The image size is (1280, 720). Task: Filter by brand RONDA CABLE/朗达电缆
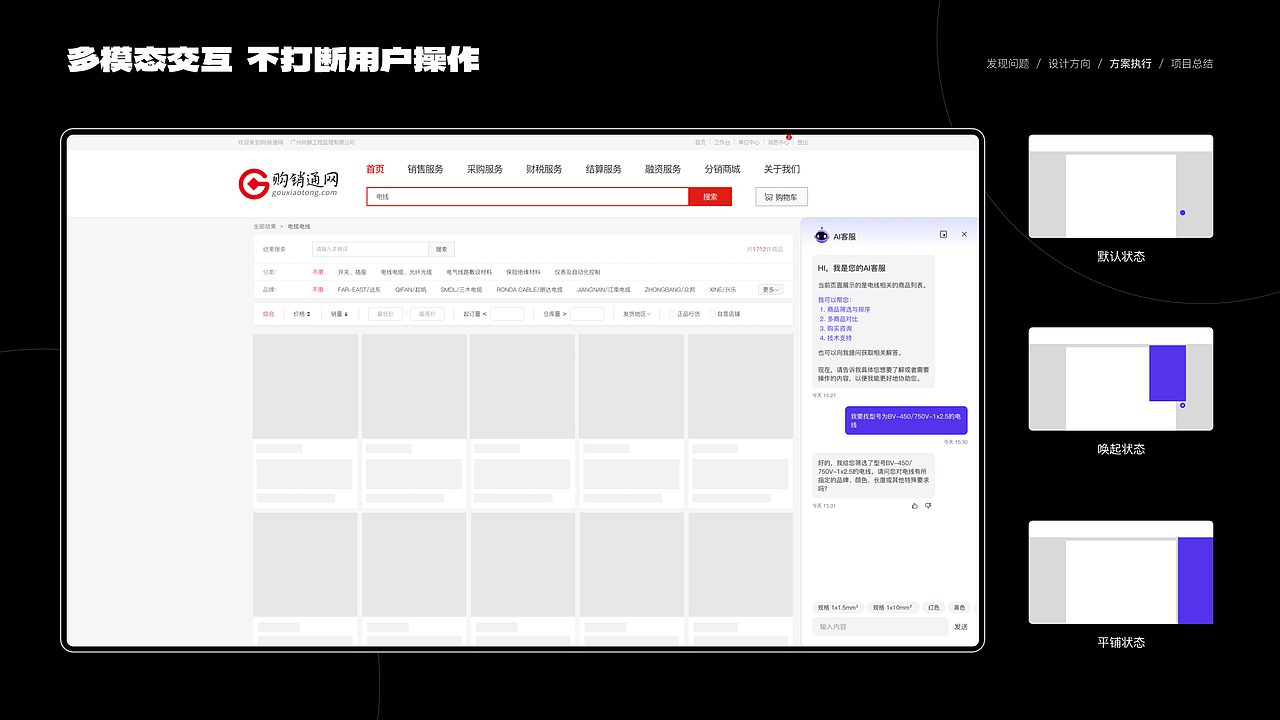click(x=530, y=289)
